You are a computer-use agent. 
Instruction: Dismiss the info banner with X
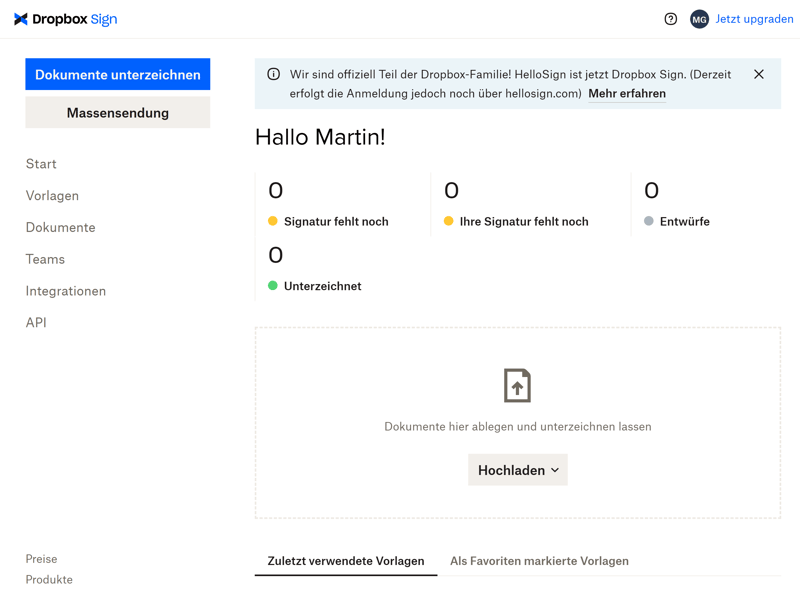(x=759, y=74)
